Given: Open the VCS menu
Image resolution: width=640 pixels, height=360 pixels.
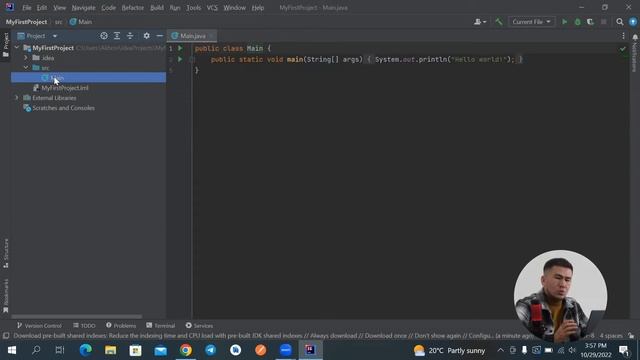Looking at the screenshot, I should (x=212, y=8).
